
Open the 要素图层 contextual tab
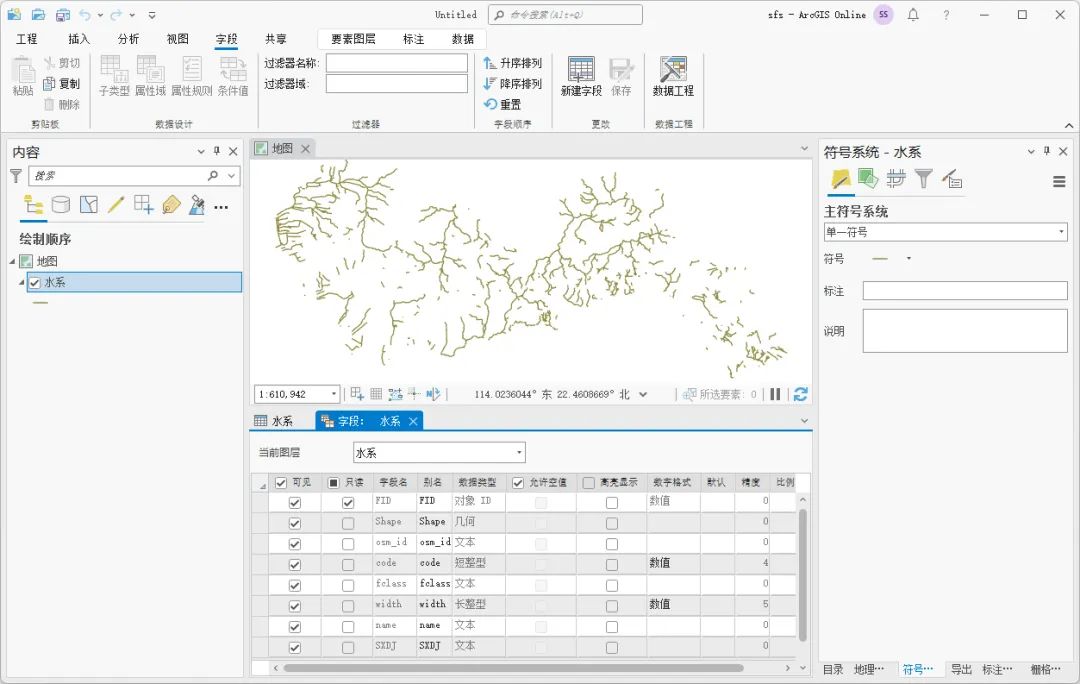pos(353,39)
